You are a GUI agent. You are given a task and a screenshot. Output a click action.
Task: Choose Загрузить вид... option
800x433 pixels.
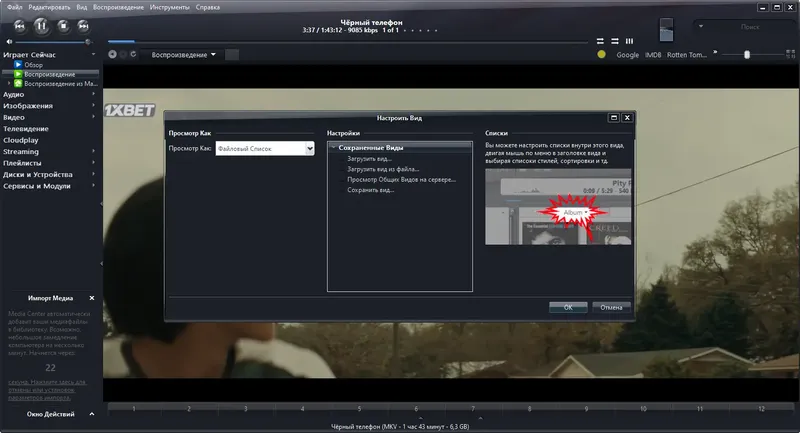(369, 159)
